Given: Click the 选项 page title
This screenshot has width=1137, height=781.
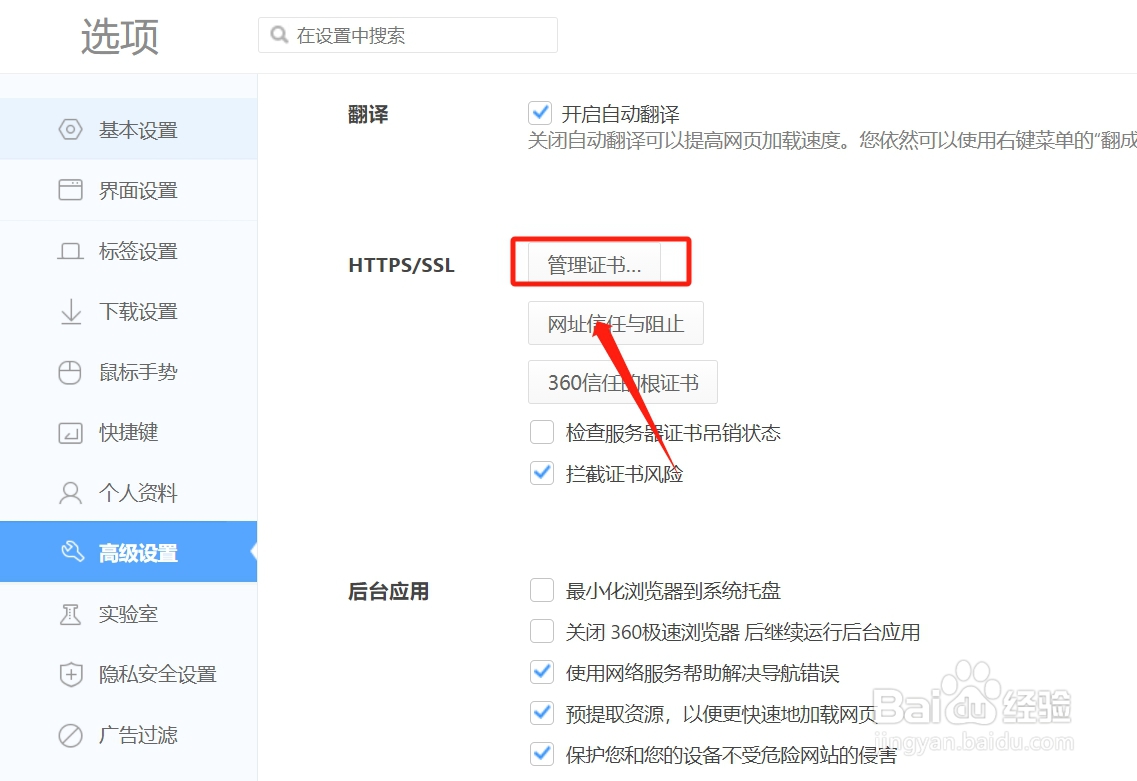Looking at the screenshot, I should [120, 36].
